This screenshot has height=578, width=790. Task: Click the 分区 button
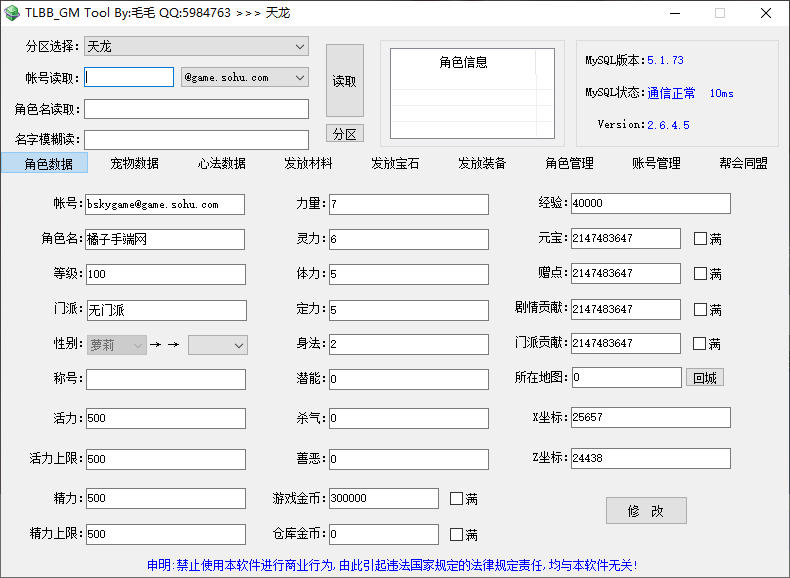coord(345,134)
